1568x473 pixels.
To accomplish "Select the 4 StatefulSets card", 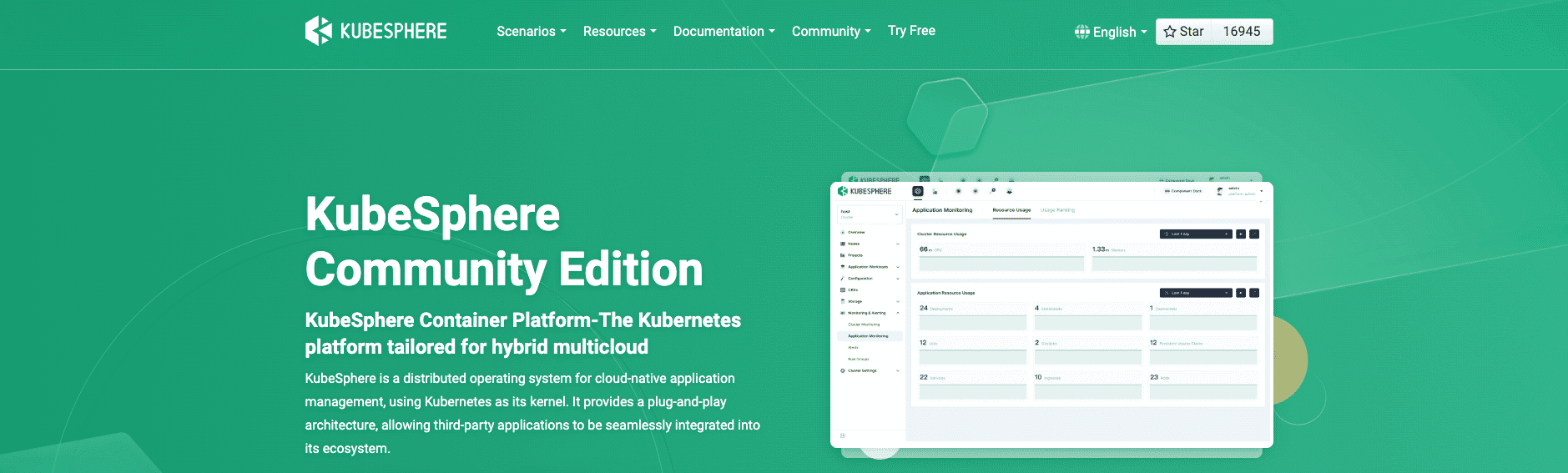I will [1087, 316].
